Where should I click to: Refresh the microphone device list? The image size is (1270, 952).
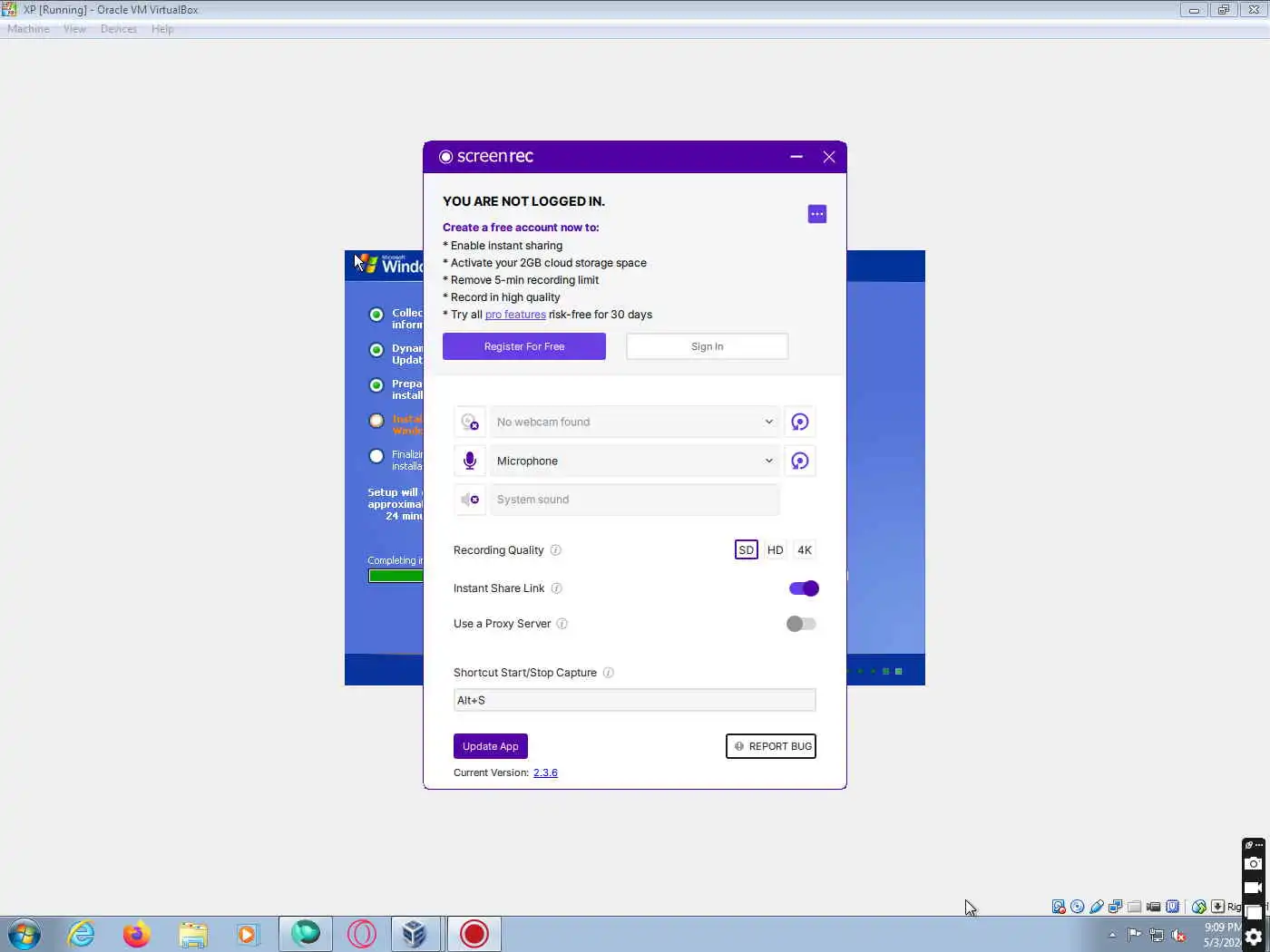[x=800, y=461]
